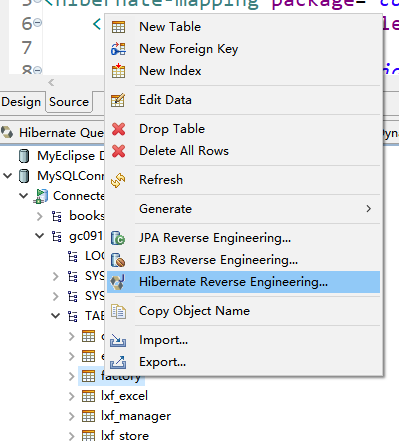Select Refresh in the context menu

244,180
